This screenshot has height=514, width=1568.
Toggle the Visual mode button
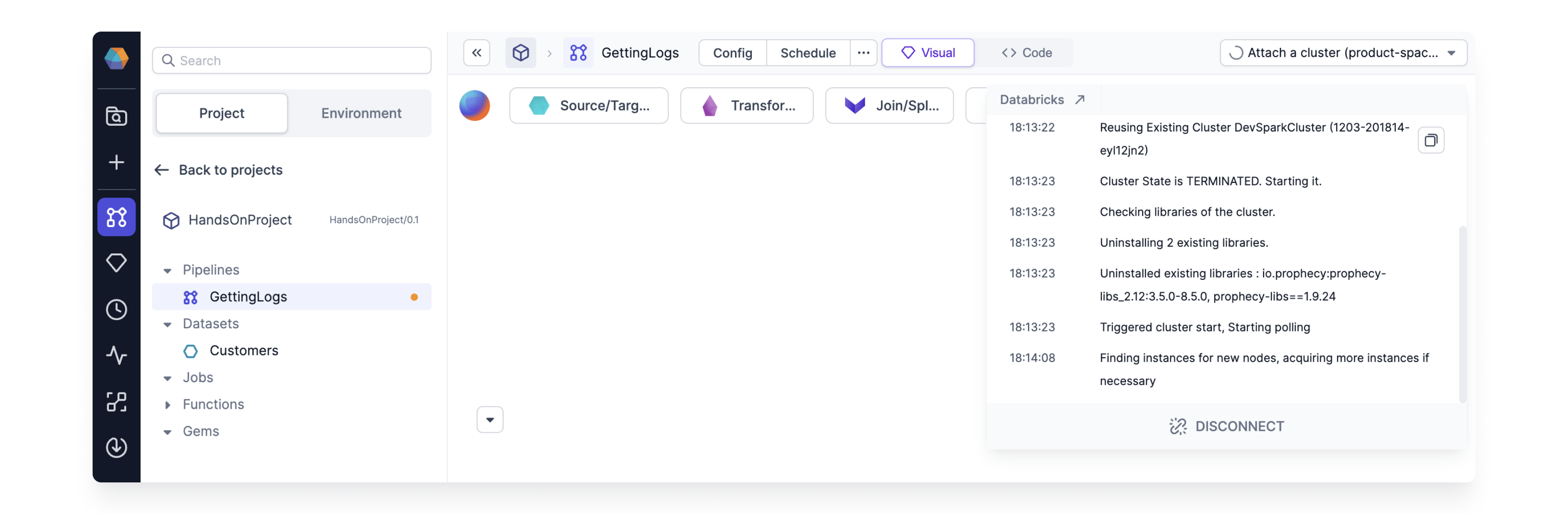click(928, 52)
